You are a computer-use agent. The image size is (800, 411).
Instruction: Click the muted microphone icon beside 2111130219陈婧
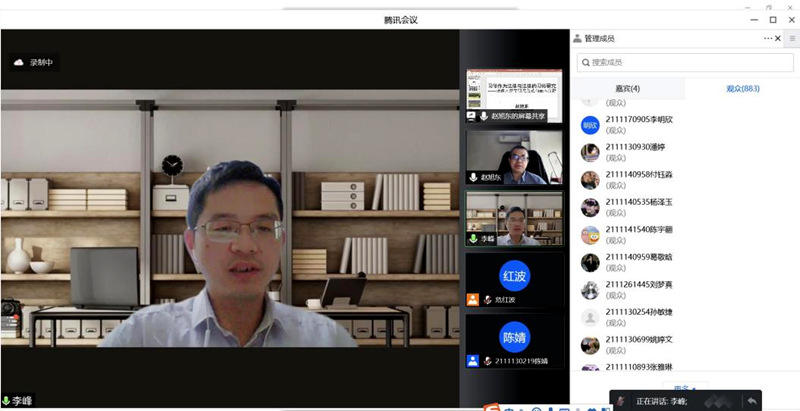487,361
